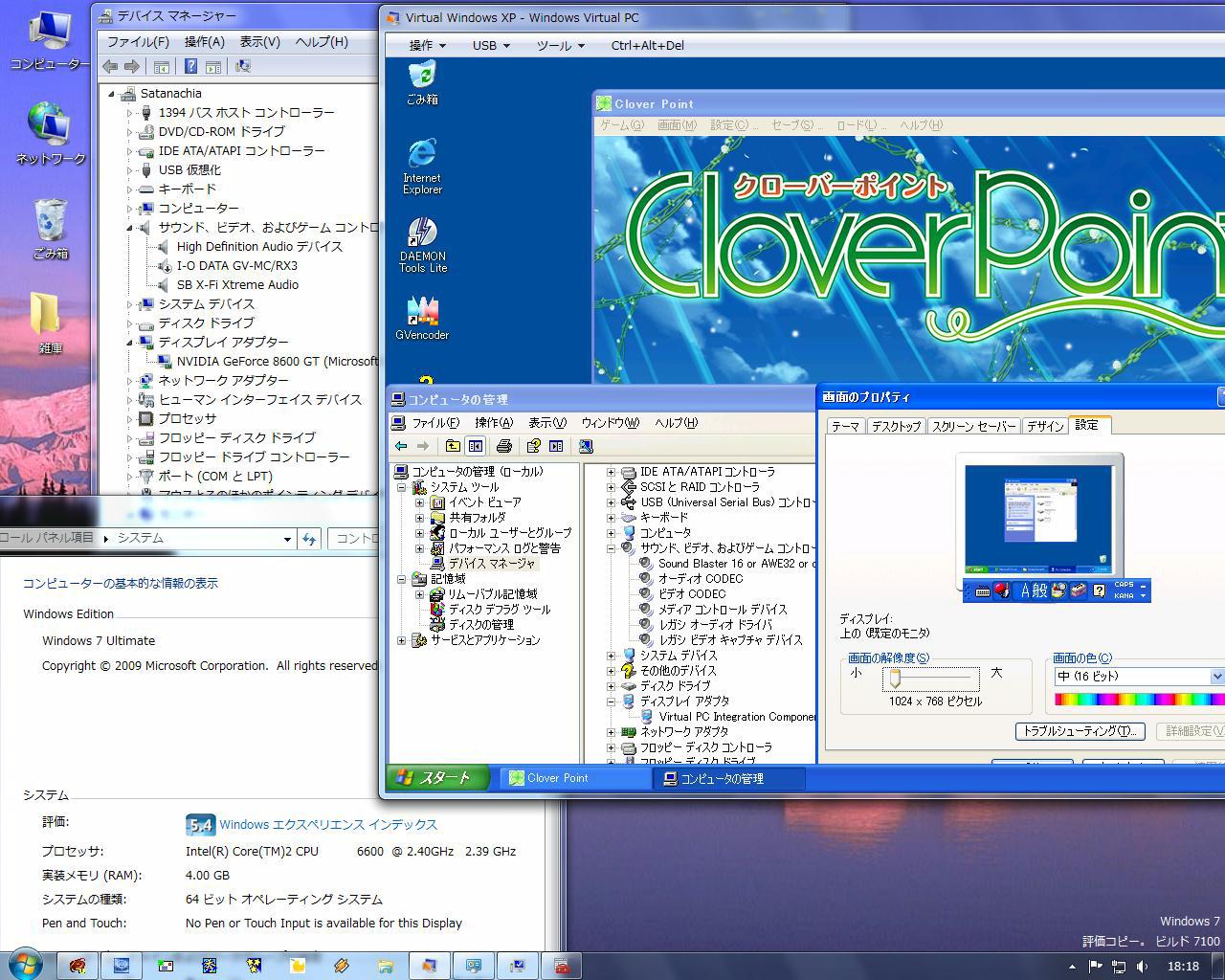Expand the ネットワーク アダプター node

click(x=130, y=380)
